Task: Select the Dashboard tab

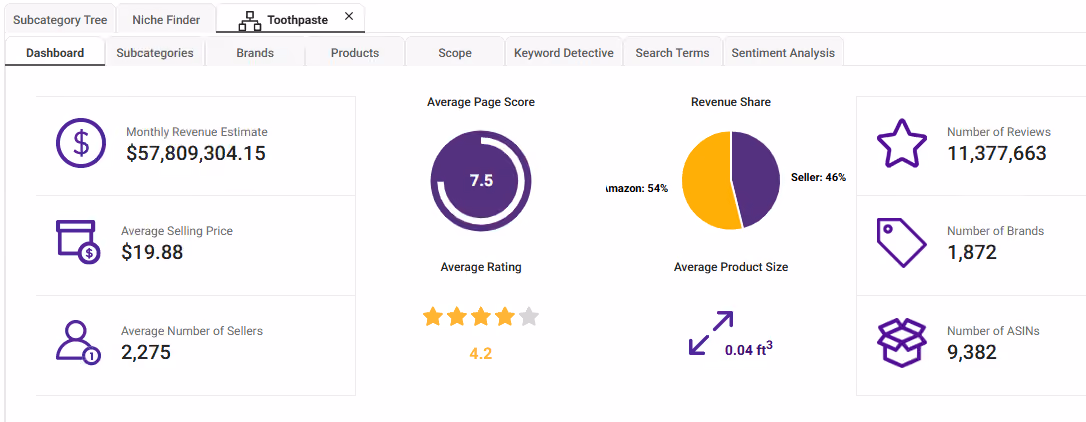Action: (x=55, y=53)
